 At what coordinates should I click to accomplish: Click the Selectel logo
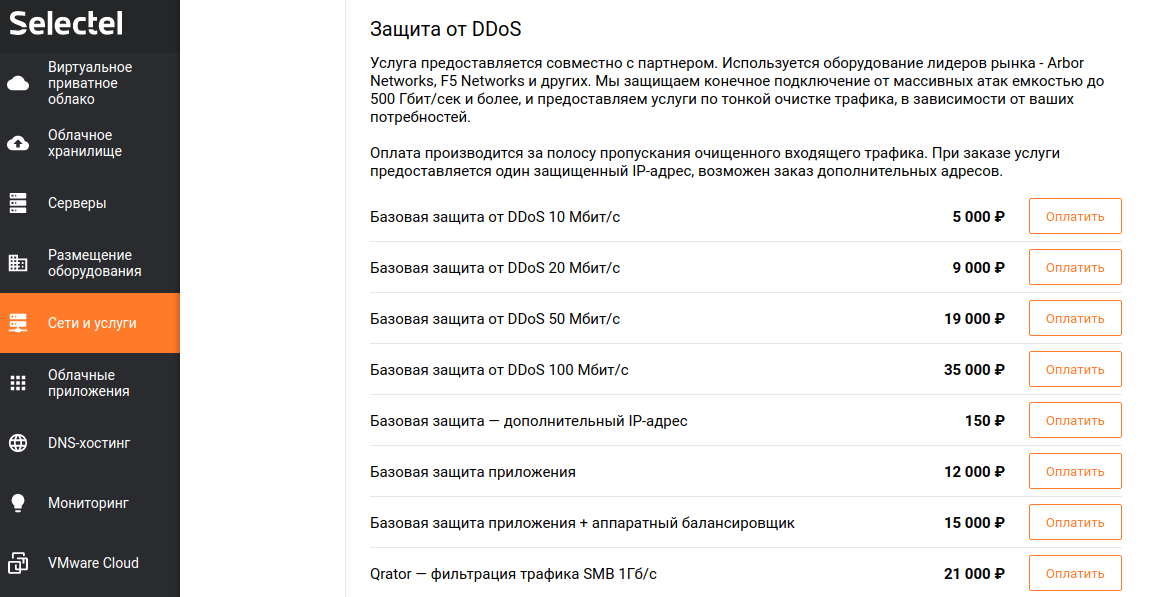[x=66, y=23]
